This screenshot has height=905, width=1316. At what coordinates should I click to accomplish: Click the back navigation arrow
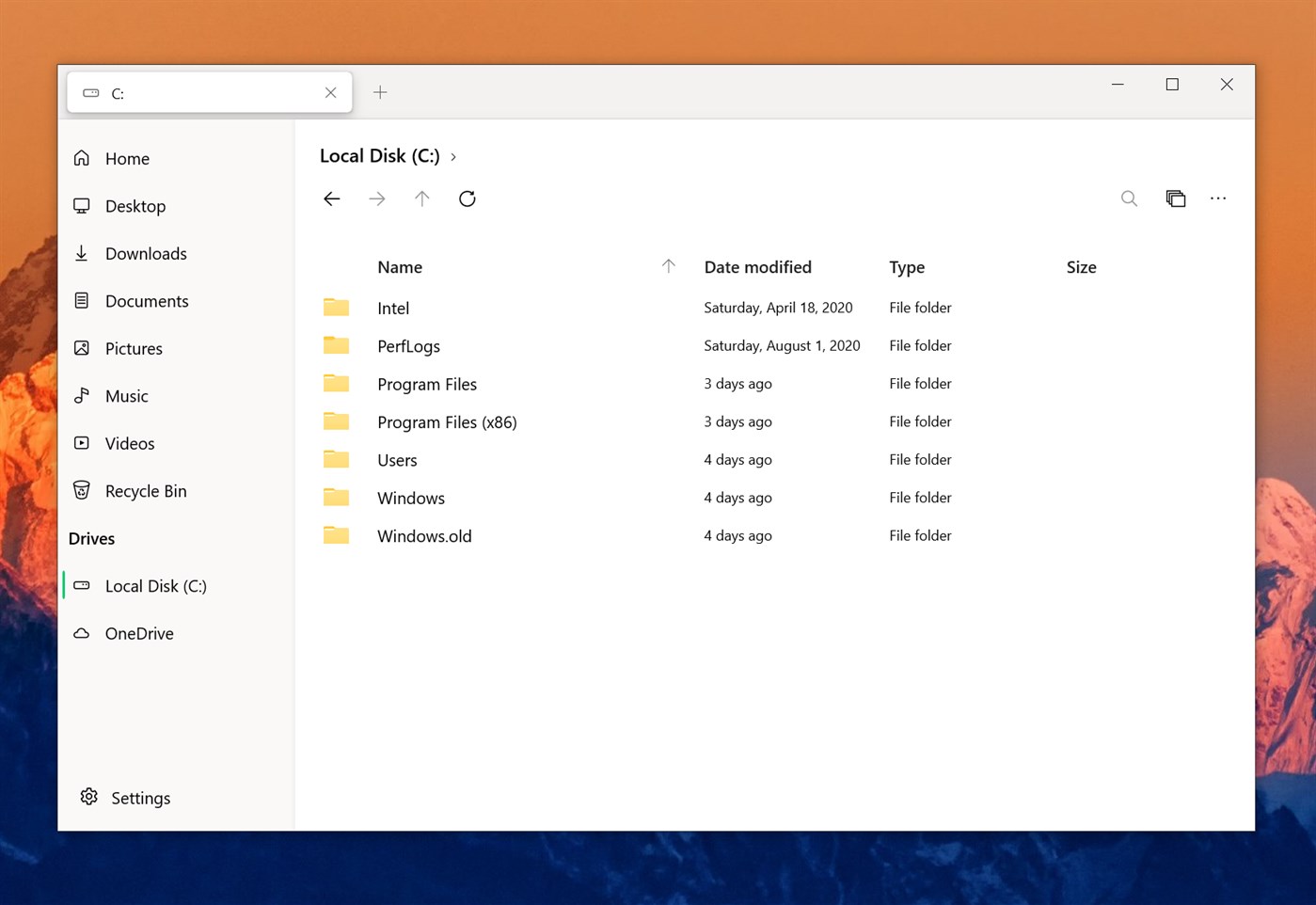(x=331, y=198)
